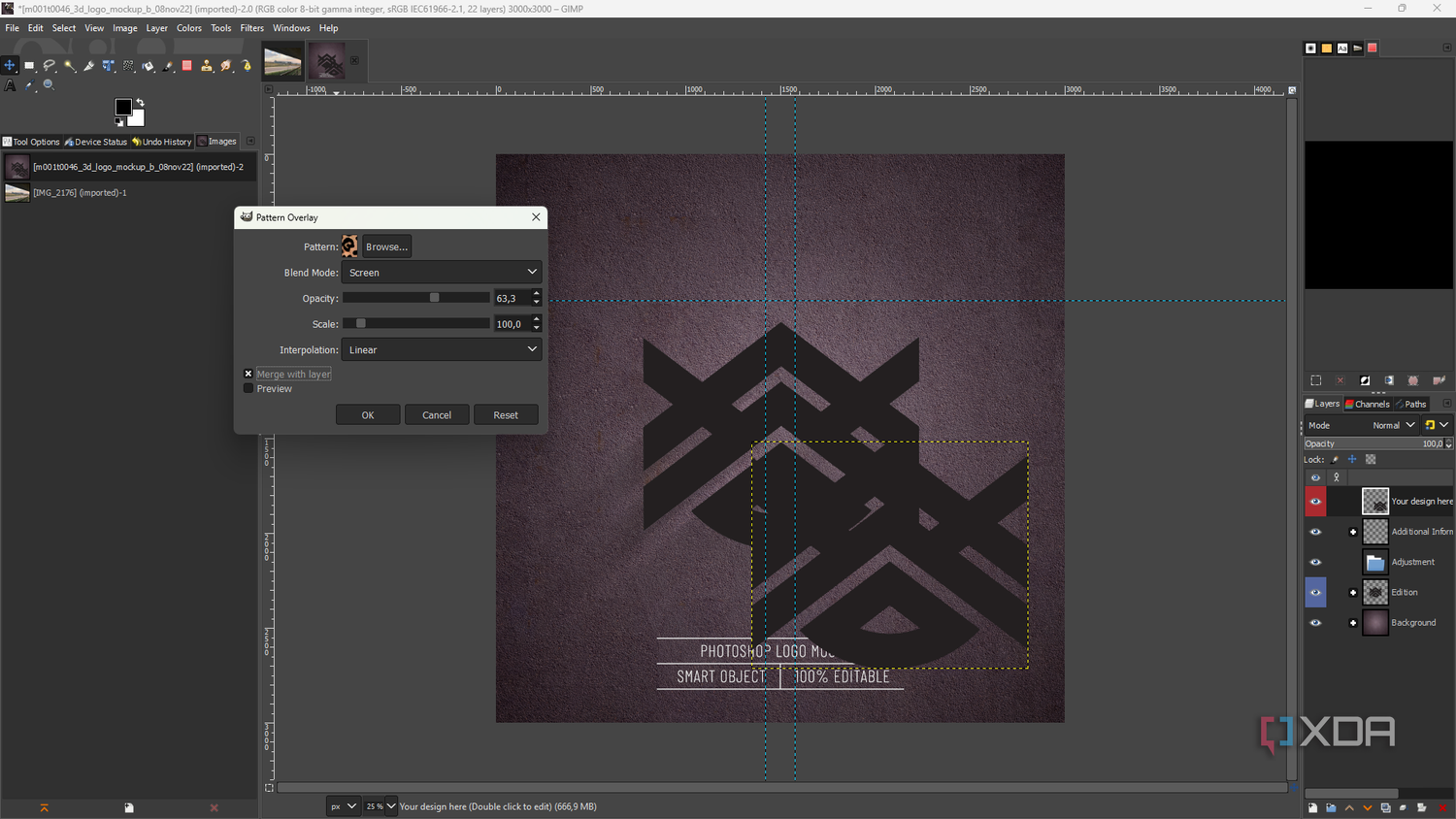Switch to the Channels tab
The height and width of the screenshot is (819, 1456).
(x=1368, y=404)
